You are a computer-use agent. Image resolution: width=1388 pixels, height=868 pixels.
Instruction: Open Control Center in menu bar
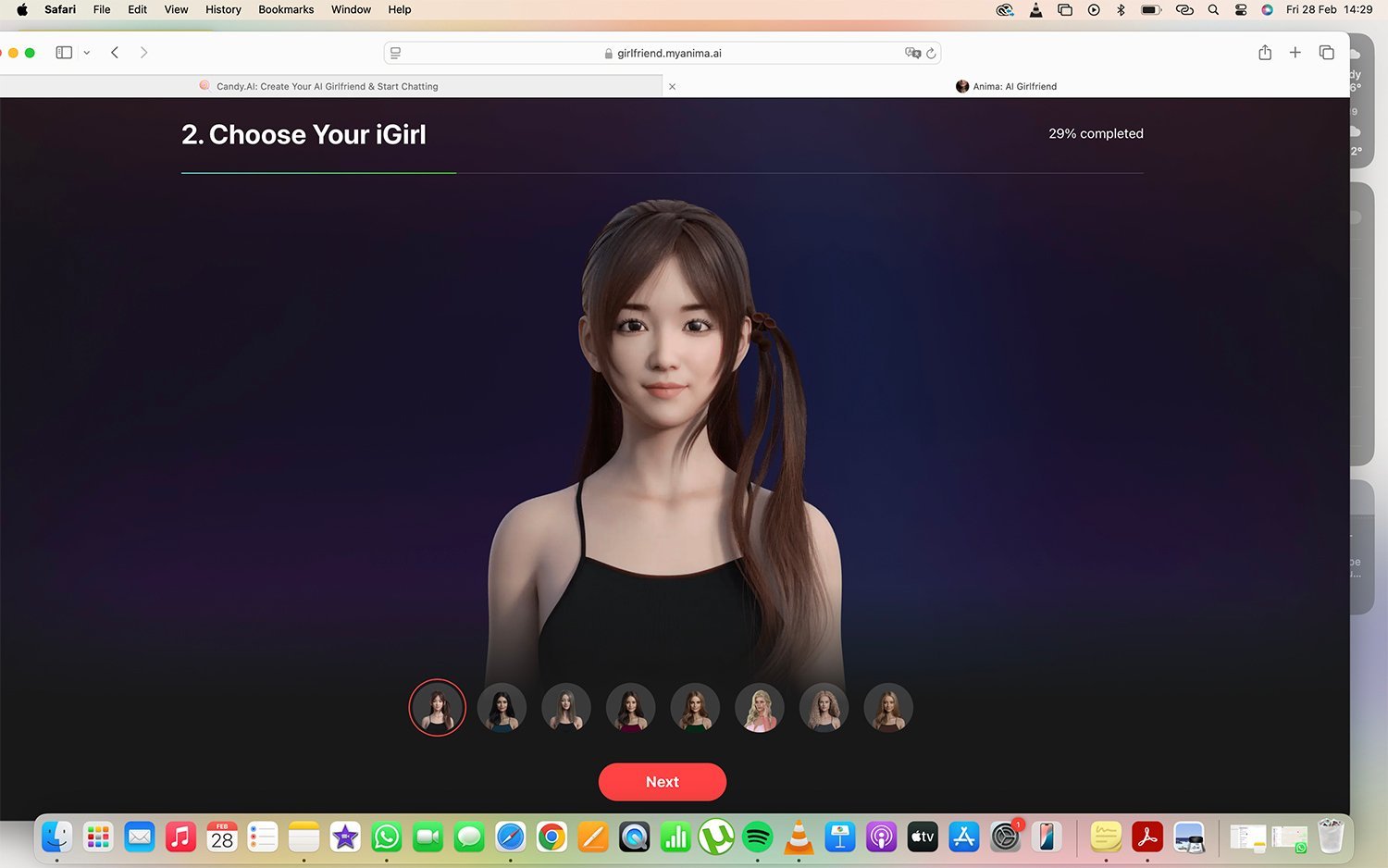(x=1241, y=9)
